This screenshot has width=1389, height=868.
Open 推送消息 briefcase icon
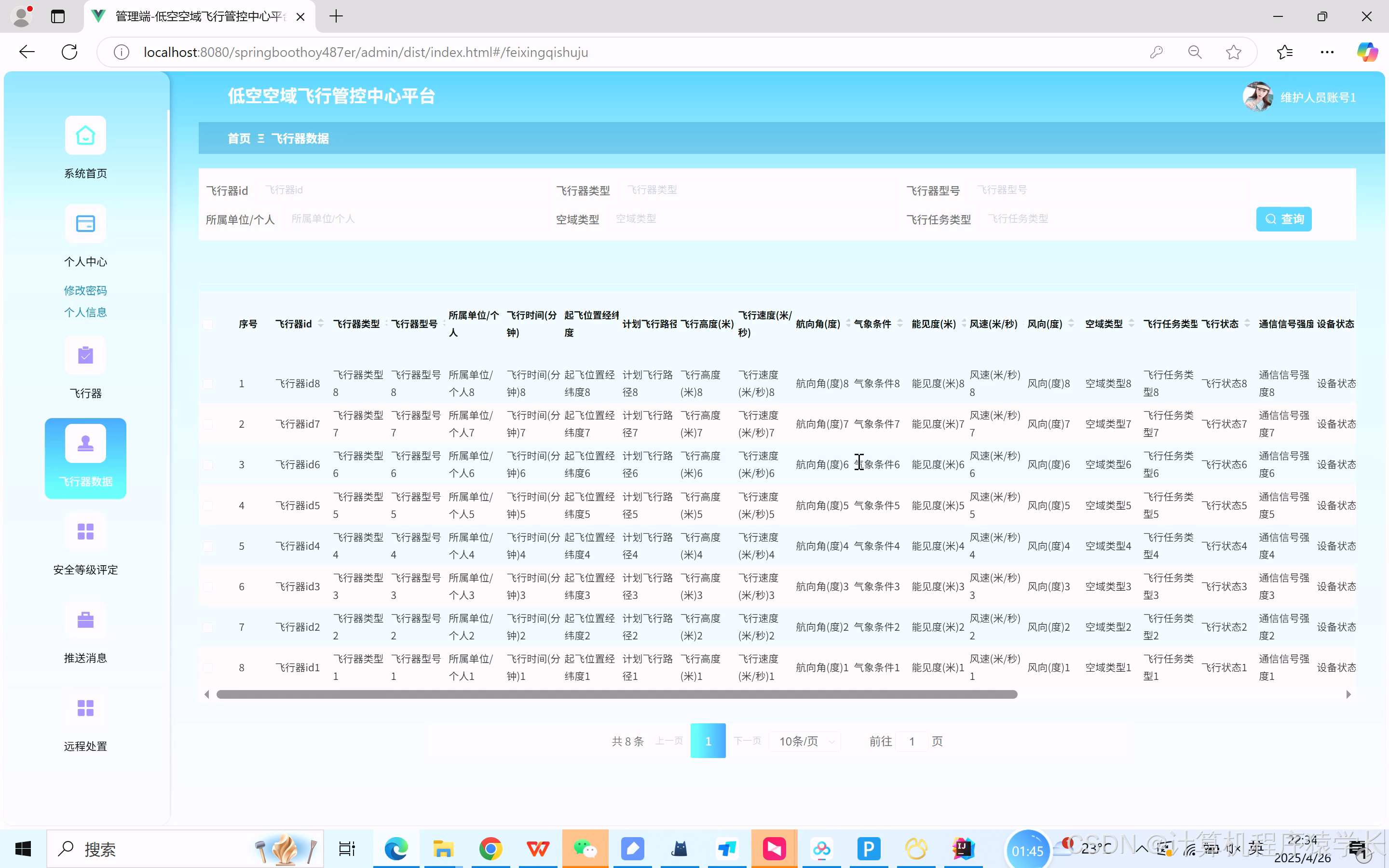click(x=85, y=620)
